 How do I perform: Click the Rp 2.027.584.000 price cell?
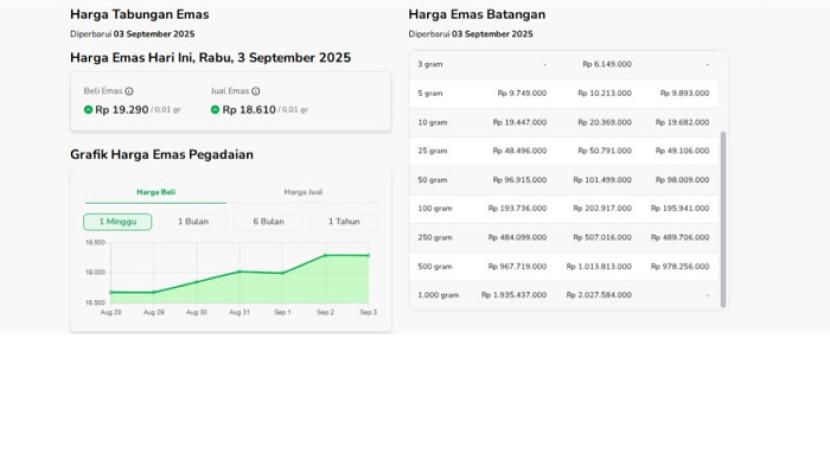pos(599,296)
